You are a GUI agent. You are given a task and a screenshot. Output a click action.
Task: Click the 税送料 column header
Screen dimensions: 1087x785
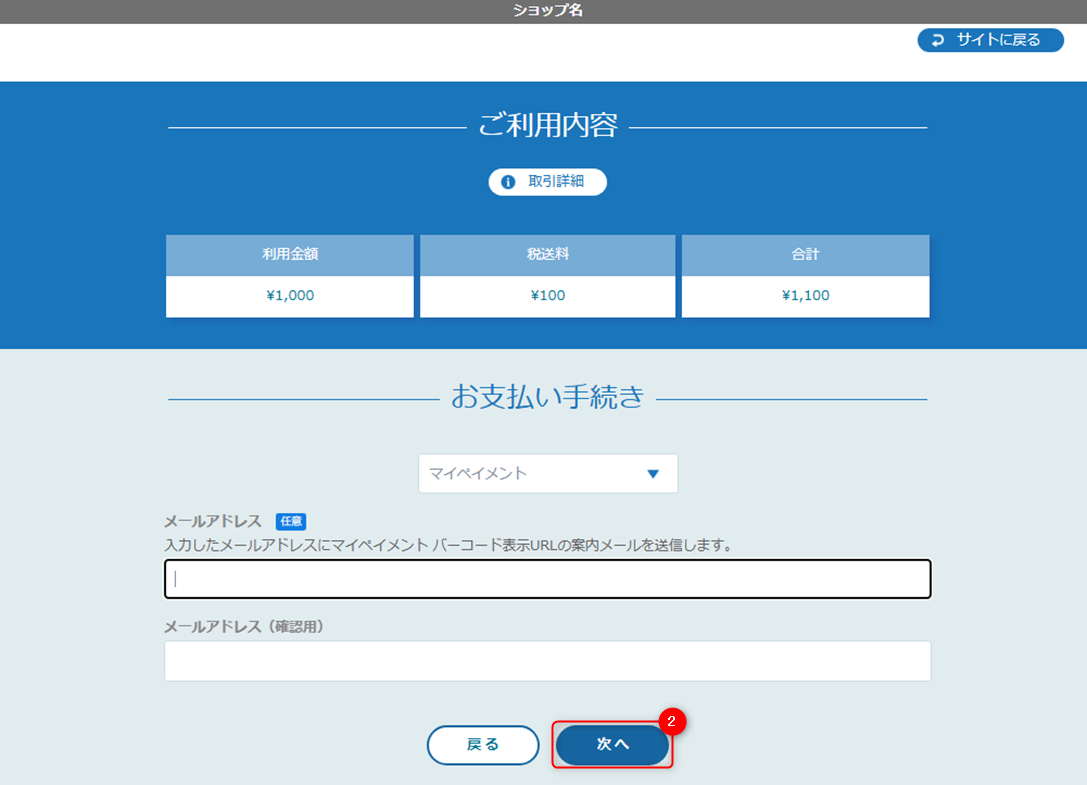(x=547, y=255)
